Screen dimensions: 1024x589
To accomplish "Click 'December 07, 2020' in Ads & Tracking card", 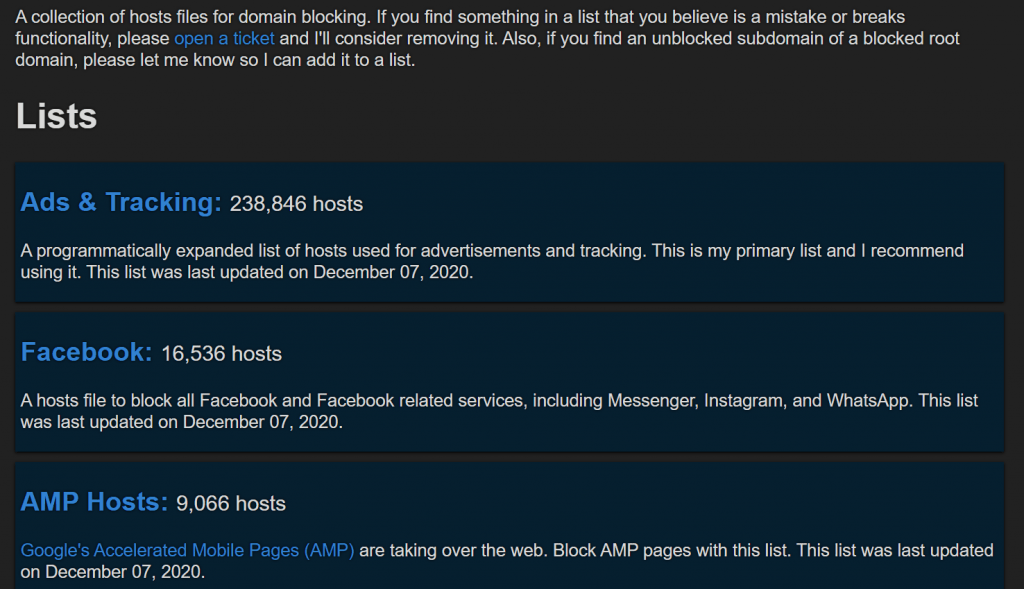I will 391,272.
